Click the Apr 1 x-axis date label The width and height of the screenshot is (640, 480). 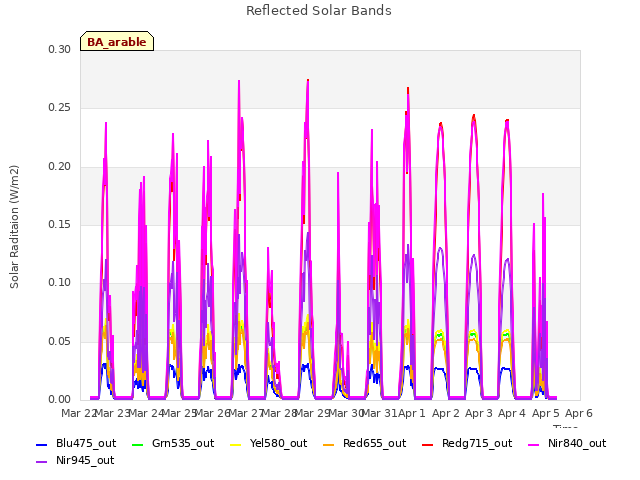(412, 413)
